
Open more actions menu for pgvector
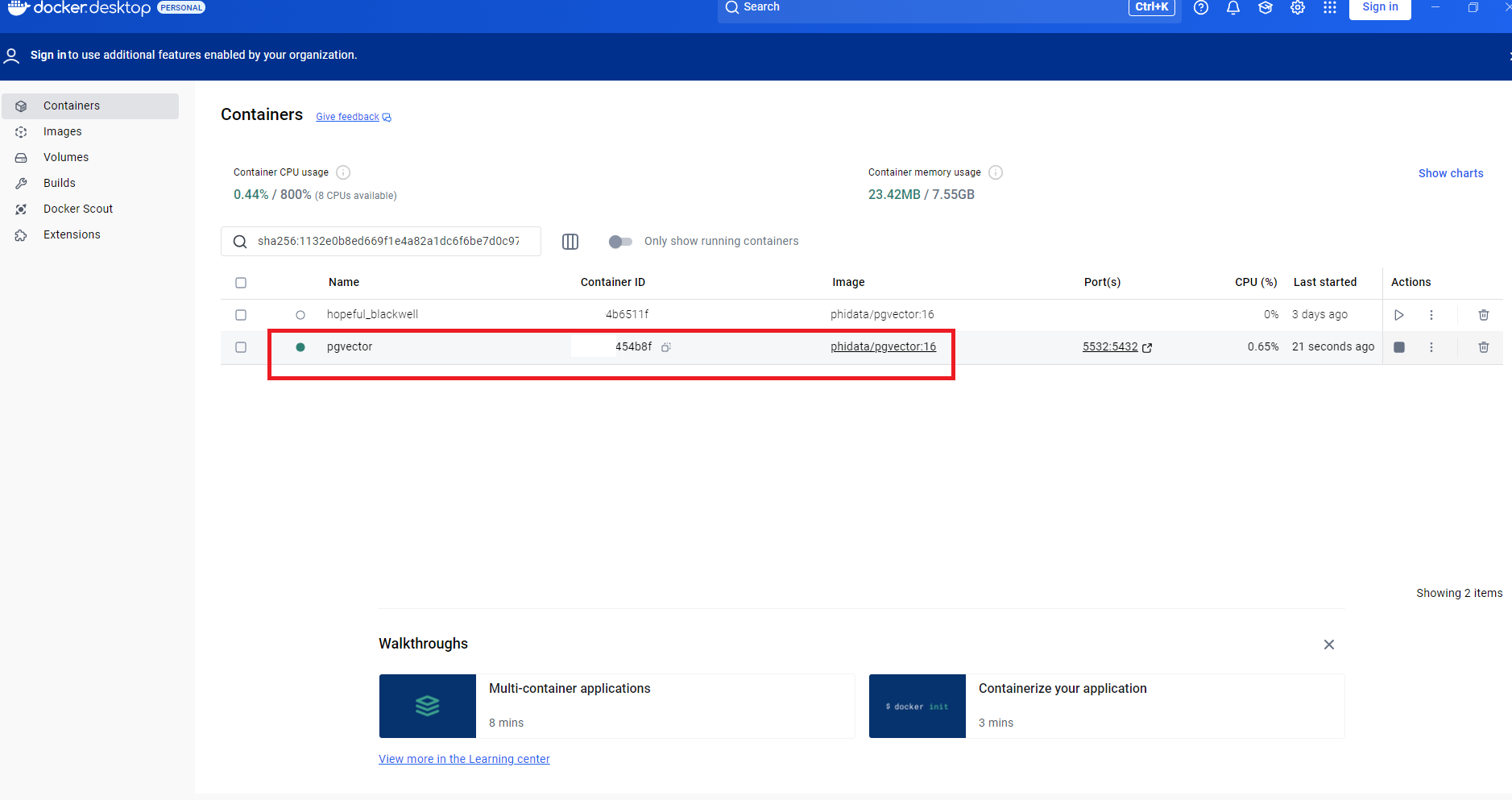click(x=1431, y=347)
